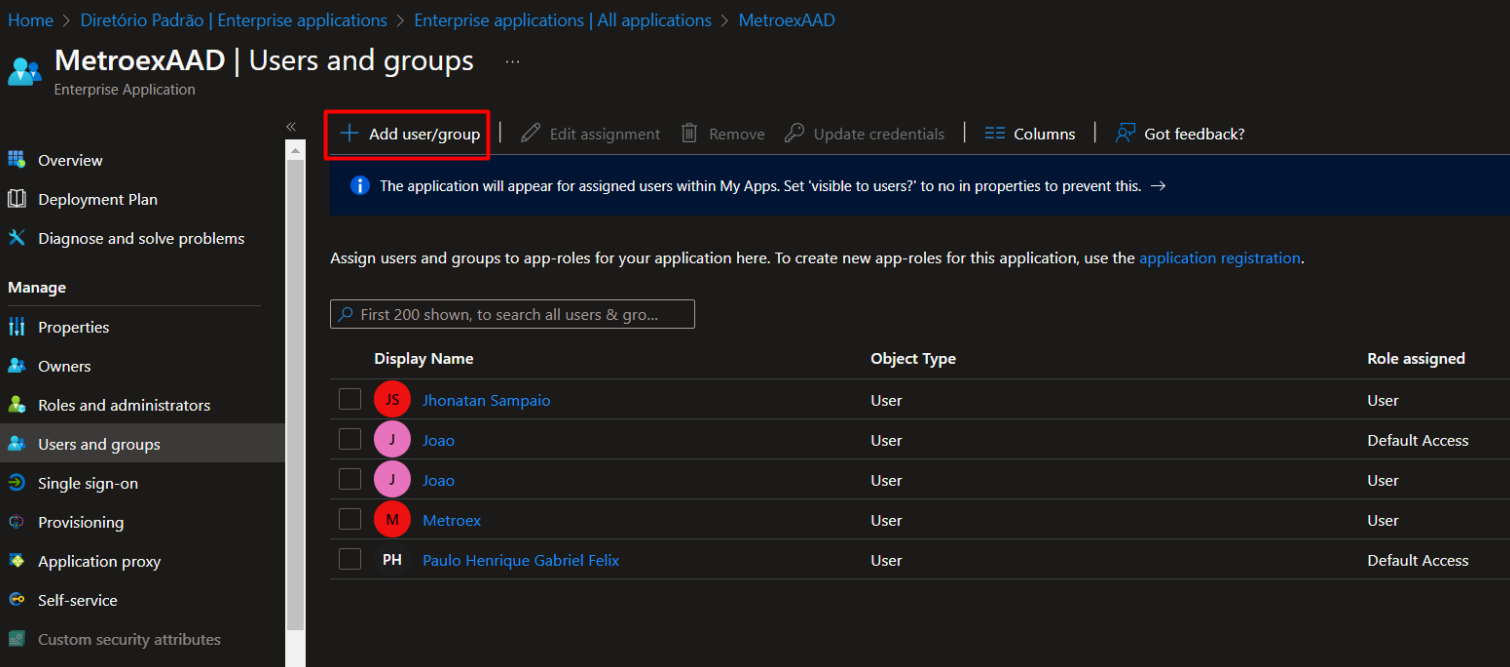Click the blue info icon in banner
The image size is (1510, 667).
click(361, 186)
